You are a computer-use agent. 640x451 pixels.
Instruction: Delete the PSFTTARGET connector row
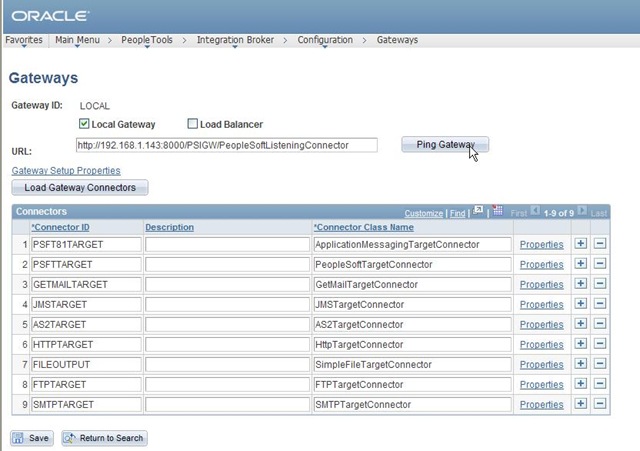pyautogui.click(x=600, y=264)
